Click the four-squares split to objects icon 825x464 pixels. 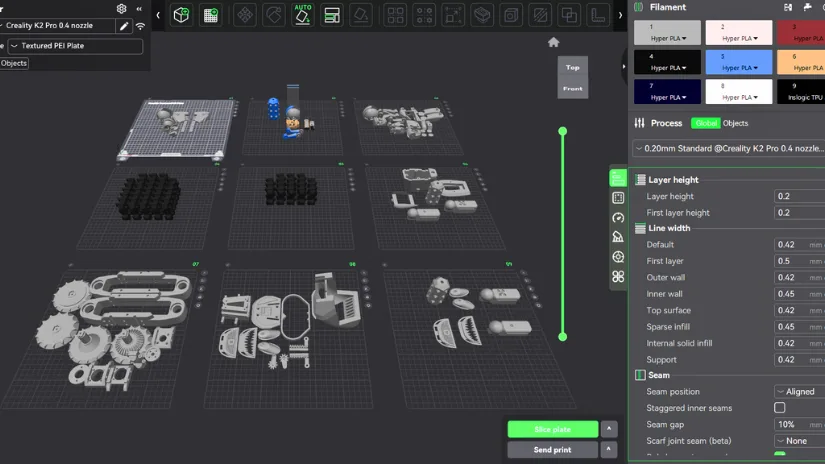[396, 15]
